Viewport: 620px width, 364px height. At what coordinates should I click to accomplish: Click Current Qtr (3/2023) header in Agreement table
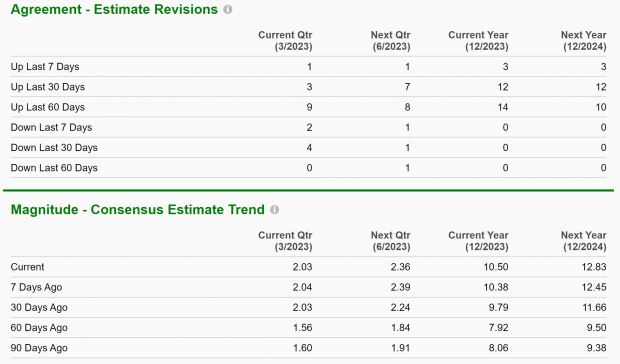pos(285,41)
